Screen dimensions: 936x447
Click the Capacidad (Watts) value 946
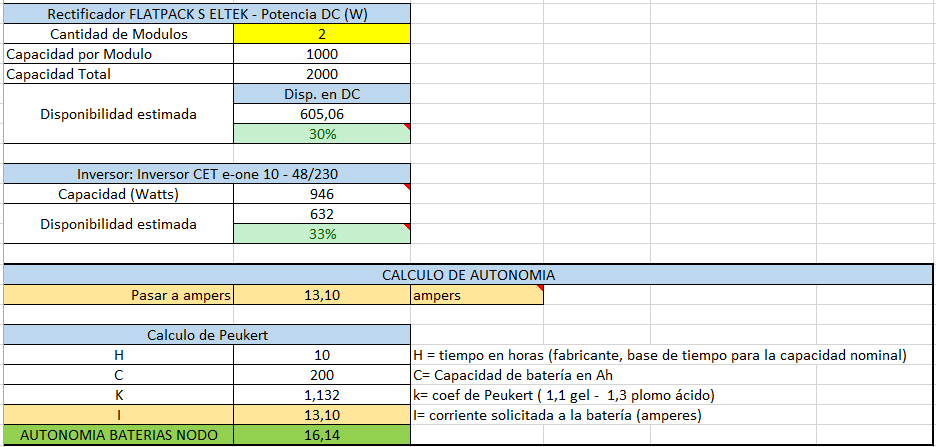tap(322, 194)
